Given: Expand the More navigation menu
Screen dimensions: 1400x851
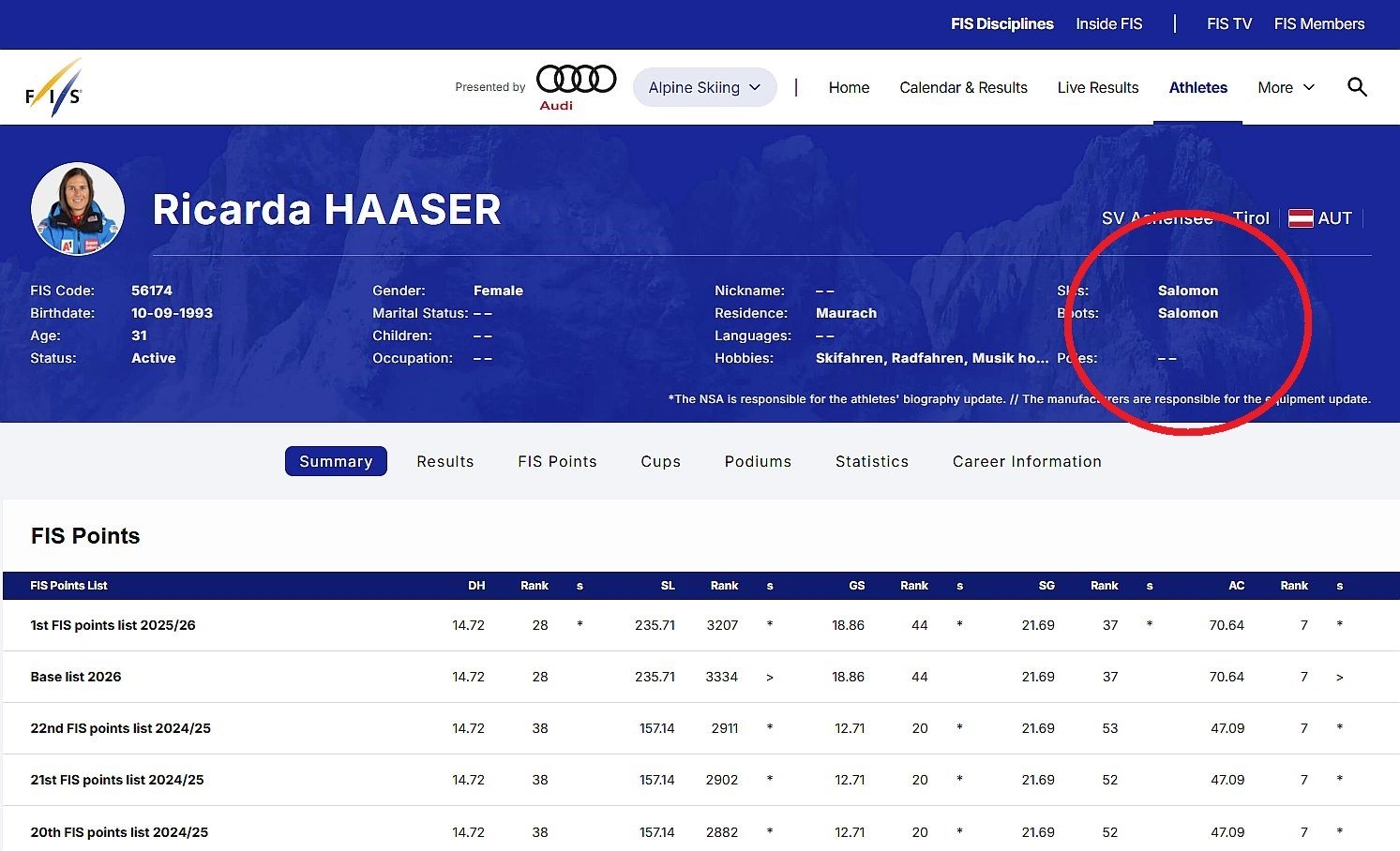Looking at the screenshot, I should 1286,87.
